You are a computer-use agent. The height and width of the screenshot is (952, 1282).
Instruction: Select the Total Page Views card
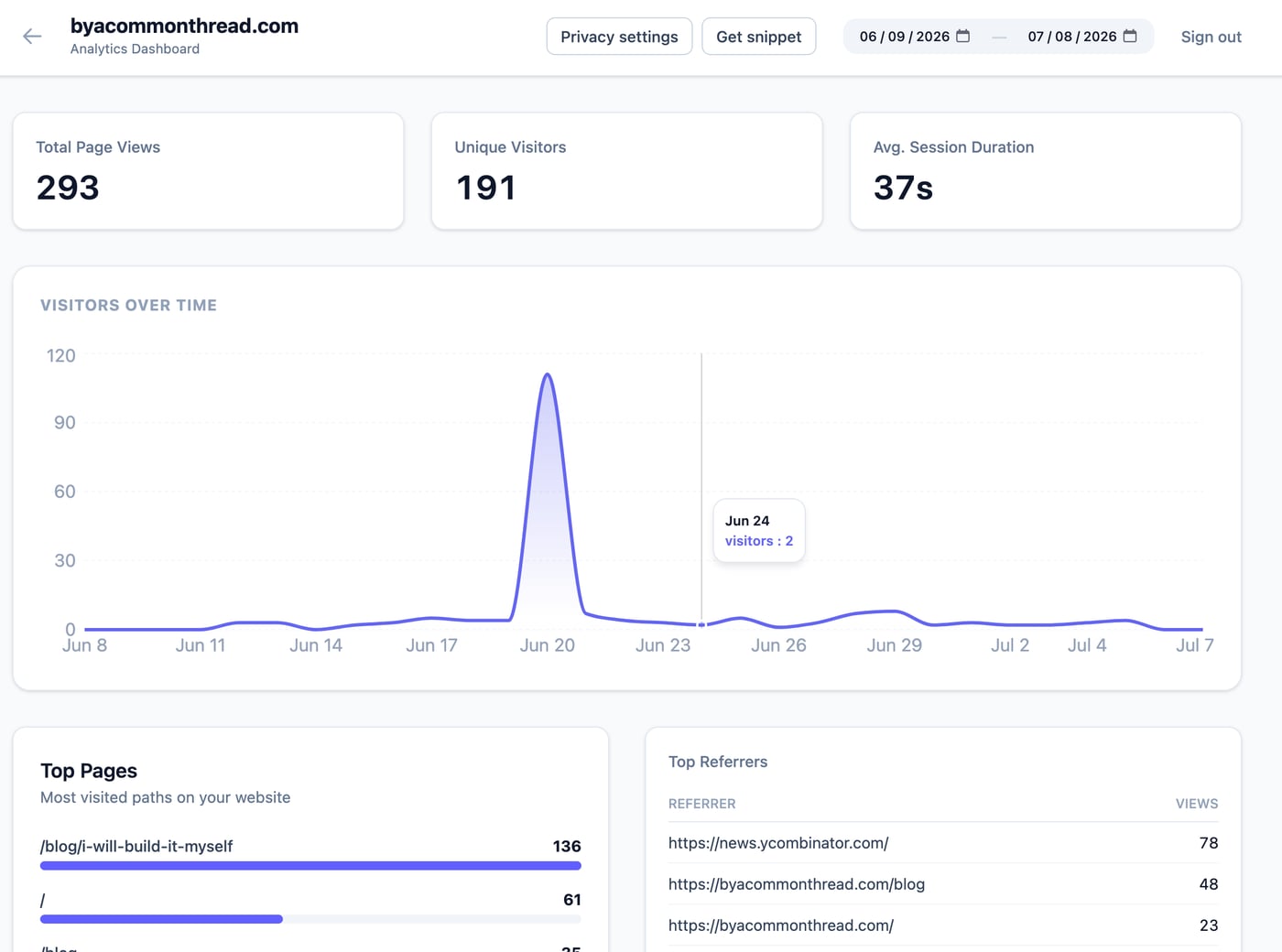coord(208,171)
